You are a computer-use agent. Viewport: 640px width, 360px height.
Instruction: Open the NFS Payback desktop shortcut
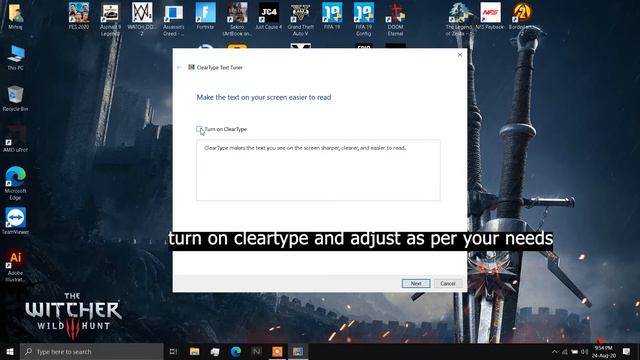490,16
